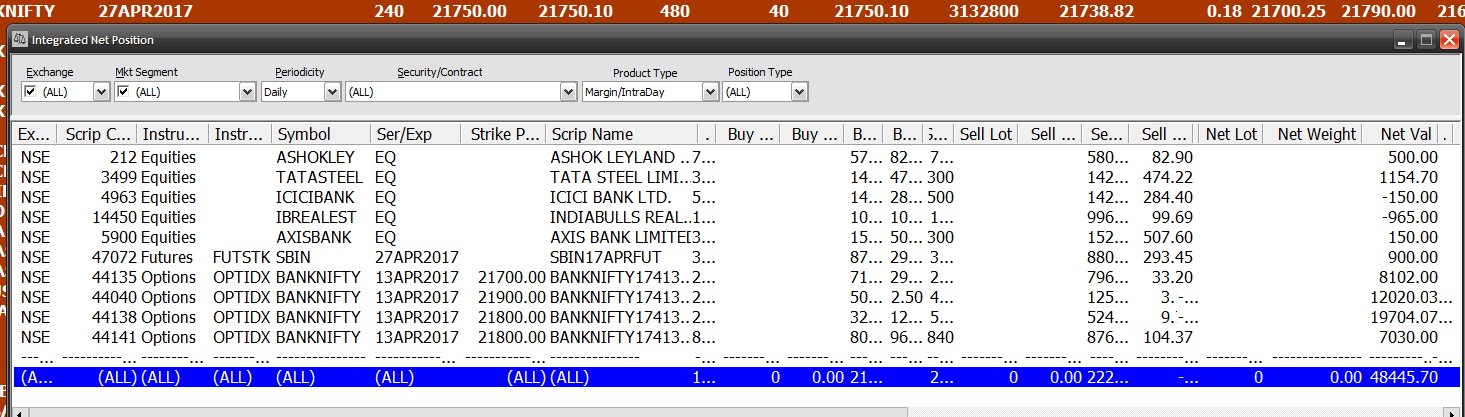
Task: Open the Periodicity Daily dropdown
Action: point(333,92)
